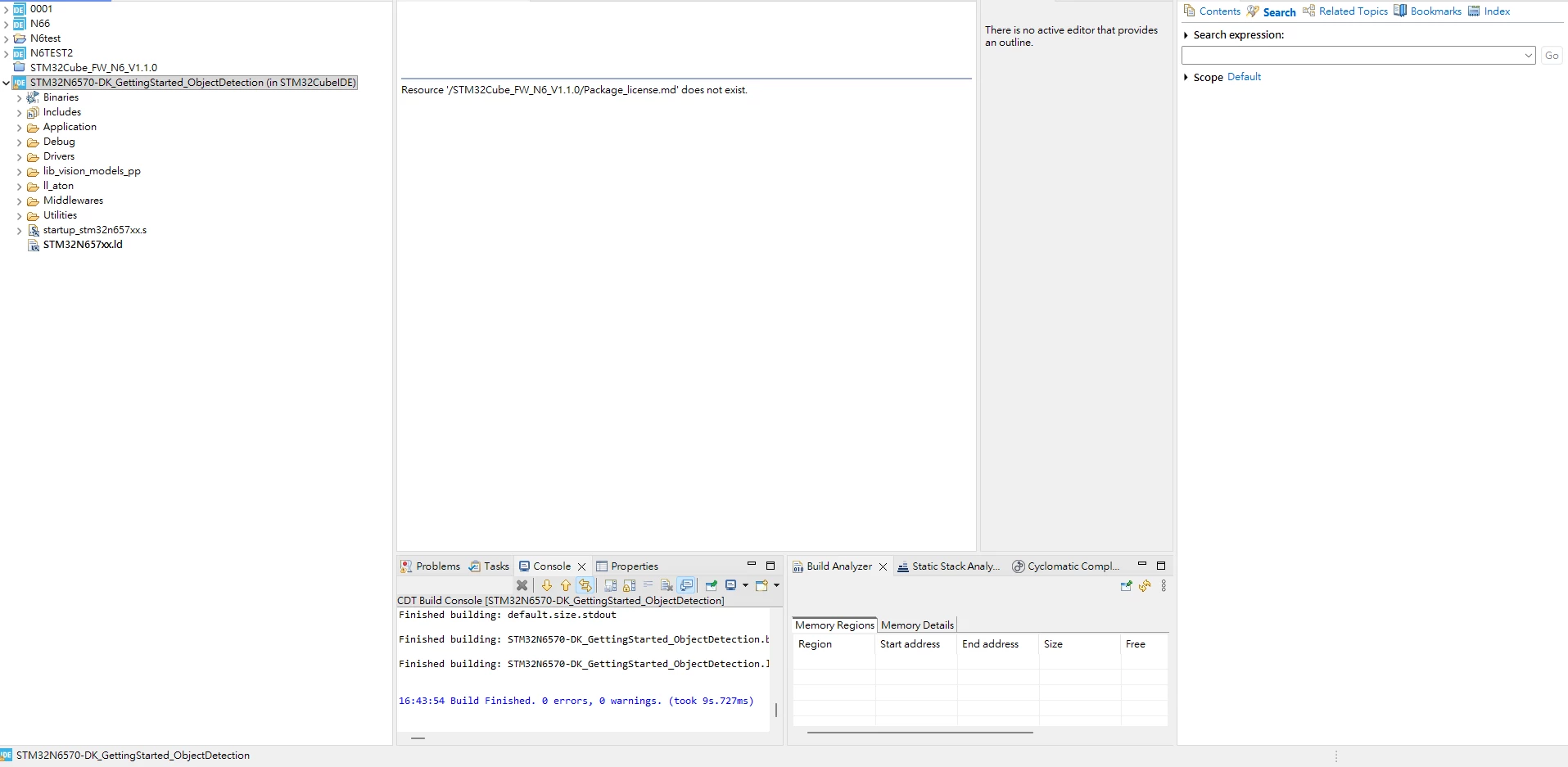Click the Start address column header
Image resolution: width=1568 pixels, height=767 pixels.
coord(915,644)
